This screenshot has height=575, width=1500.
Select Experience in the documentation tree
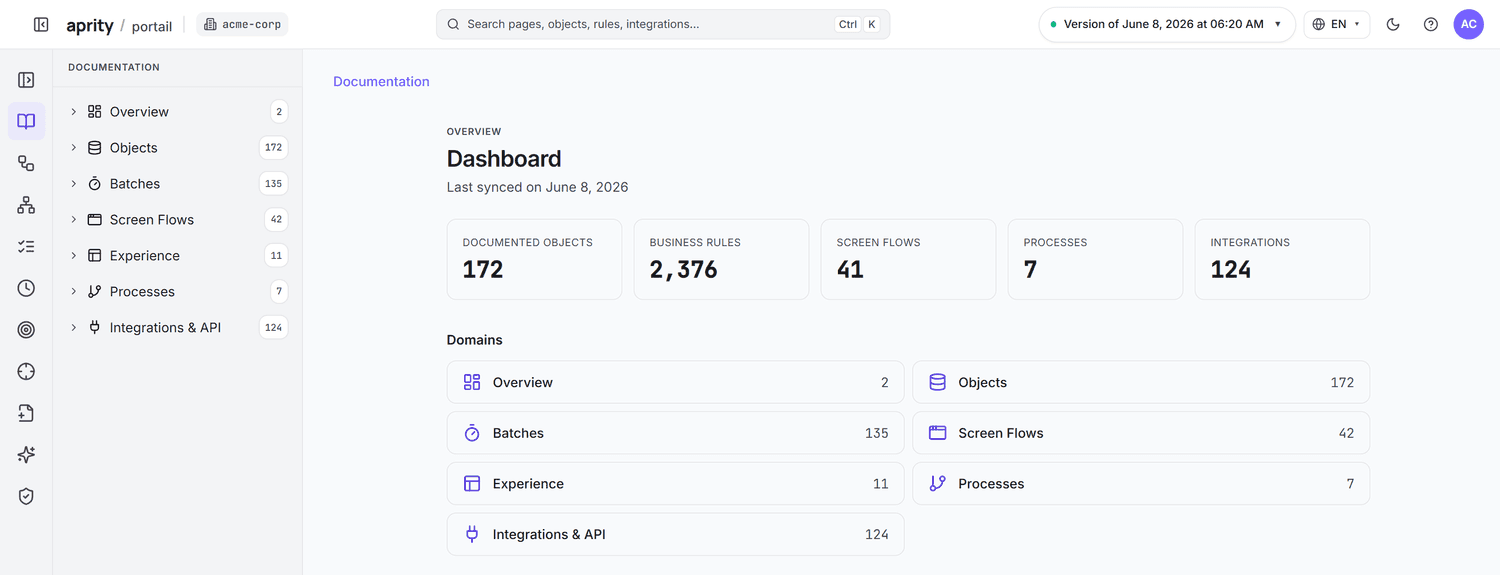145,256
